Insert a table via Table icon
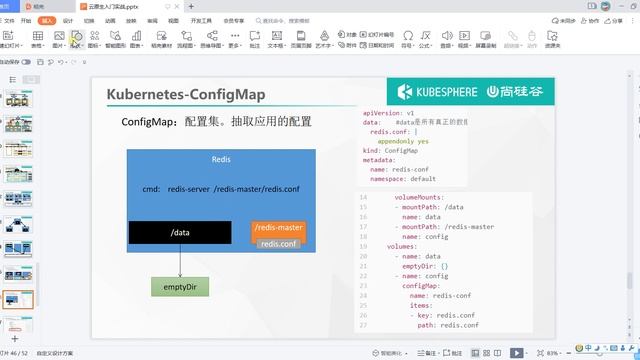Image resolution: width=640 pixels, height=360 pixels. pyautogui.click(x=38, y=36)
